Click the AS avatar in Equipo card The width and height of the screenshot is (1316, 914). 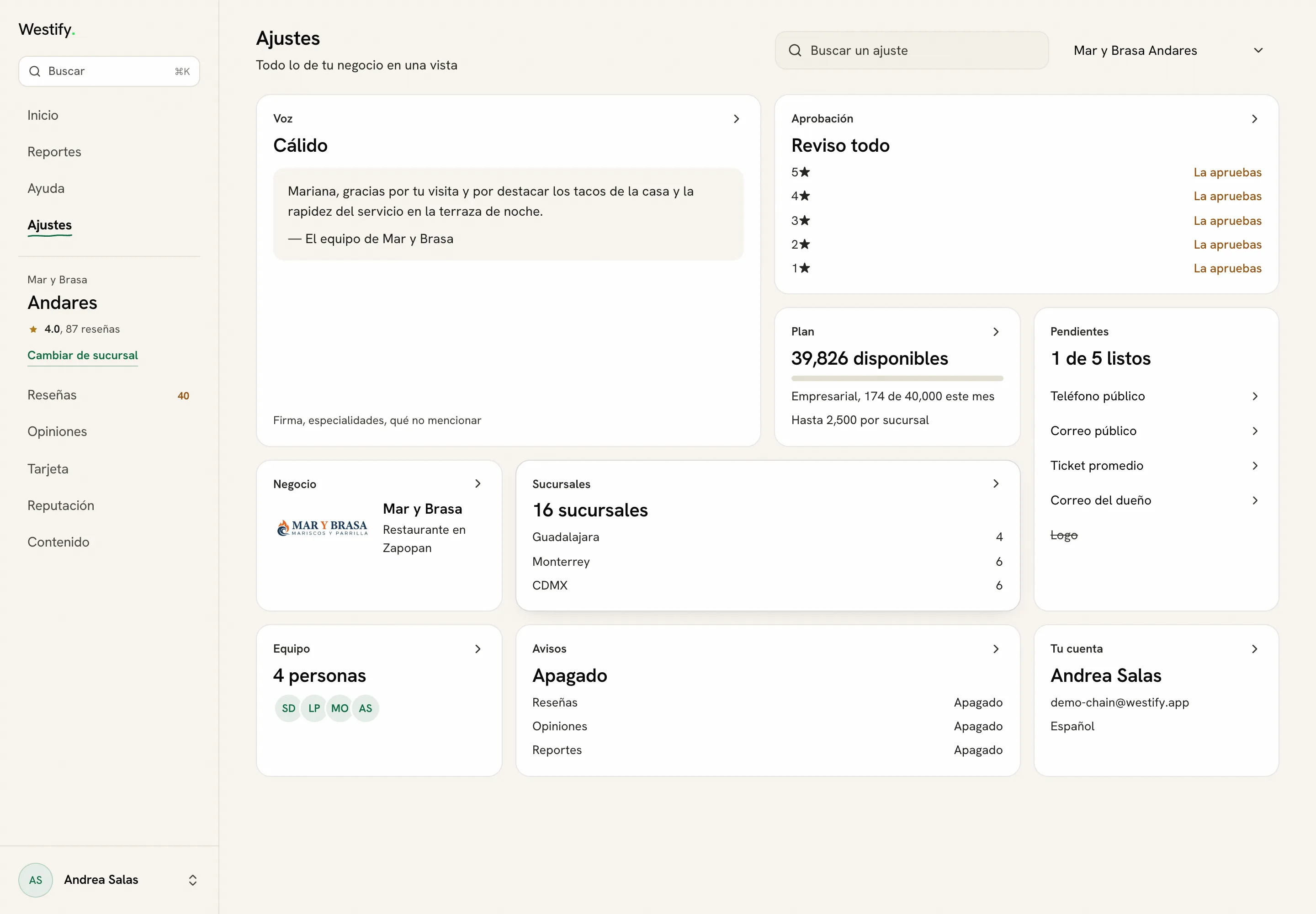click(366, 708)
